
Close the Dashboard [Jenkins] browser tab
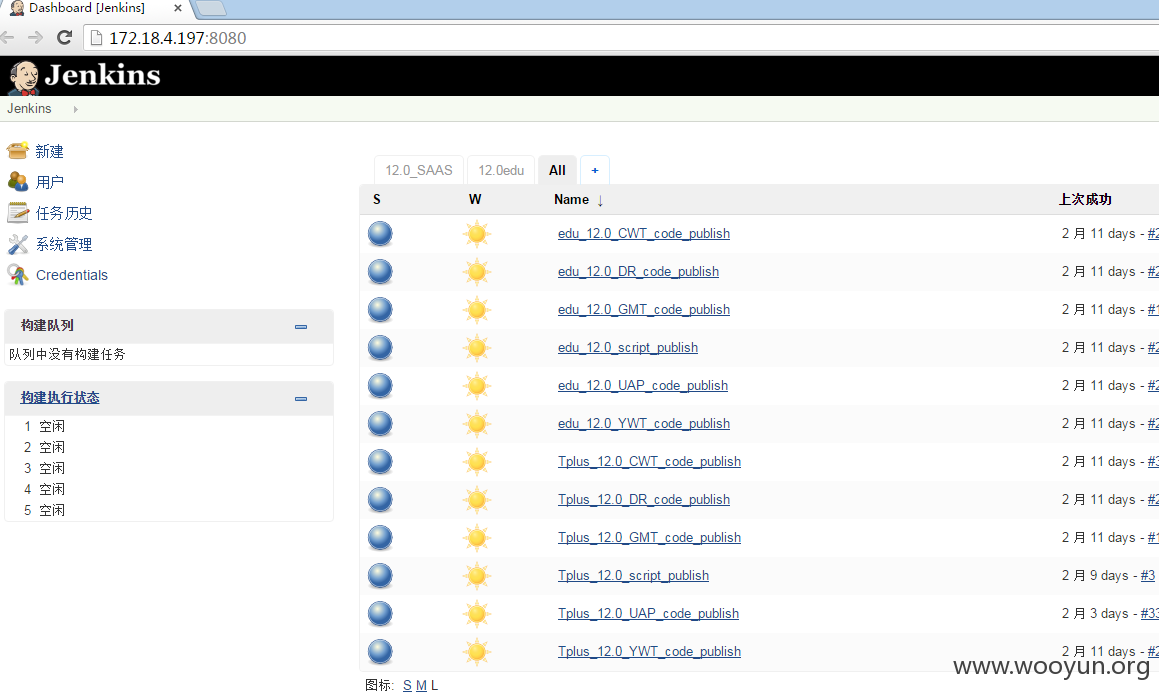coord(177,8)
